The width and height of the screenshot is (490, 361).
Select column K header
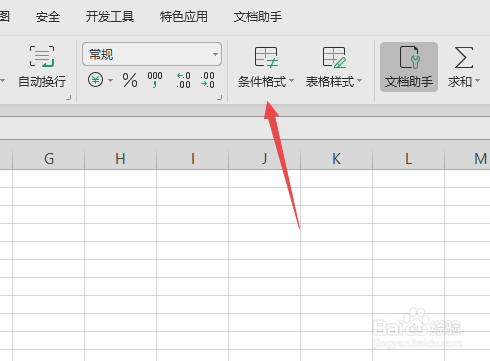(336, 159)
